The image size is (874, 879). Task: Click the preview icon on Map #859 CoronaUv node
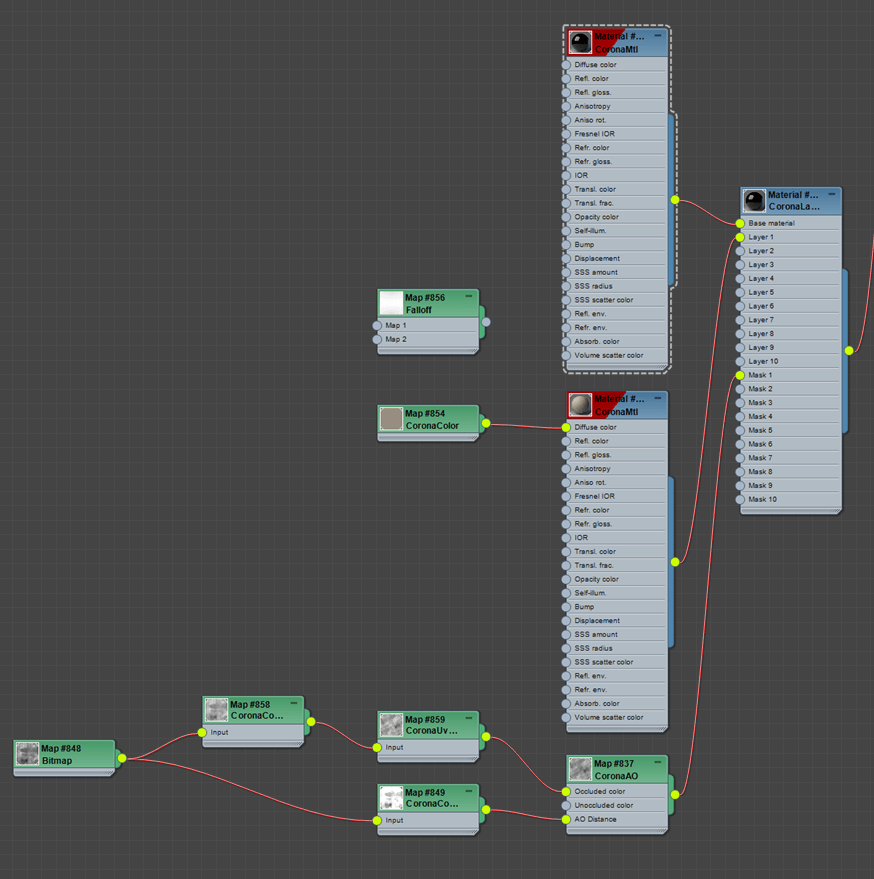click(x=390, y=725)
